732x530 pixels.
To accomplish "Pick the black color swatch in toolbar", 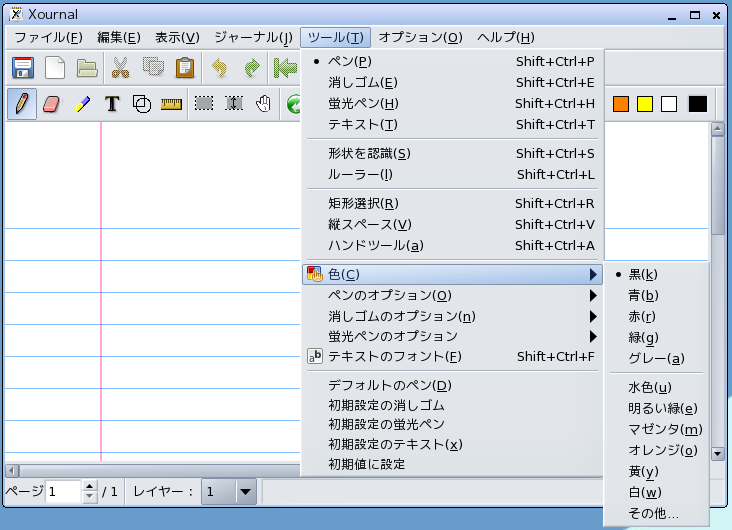I will [x=698, y=104].
